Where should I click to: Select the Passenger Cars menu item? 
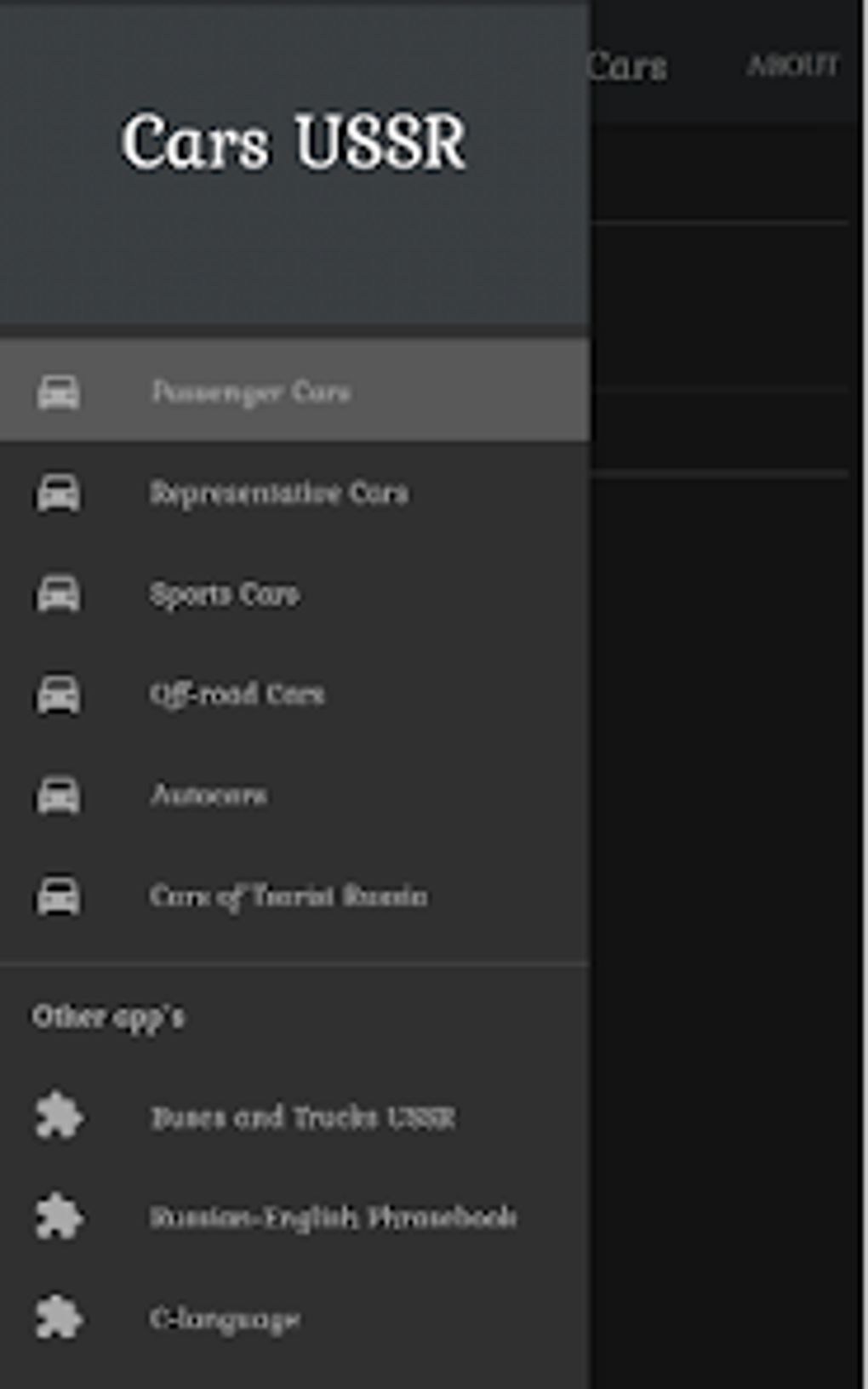tap(250, 392)
